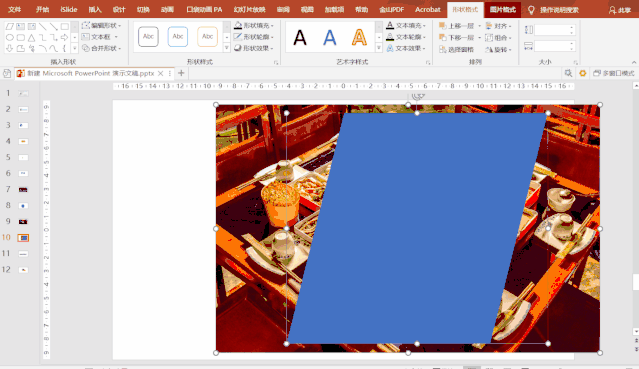Click the shape height input field
The image size is (639, 369).
point(554,30)
